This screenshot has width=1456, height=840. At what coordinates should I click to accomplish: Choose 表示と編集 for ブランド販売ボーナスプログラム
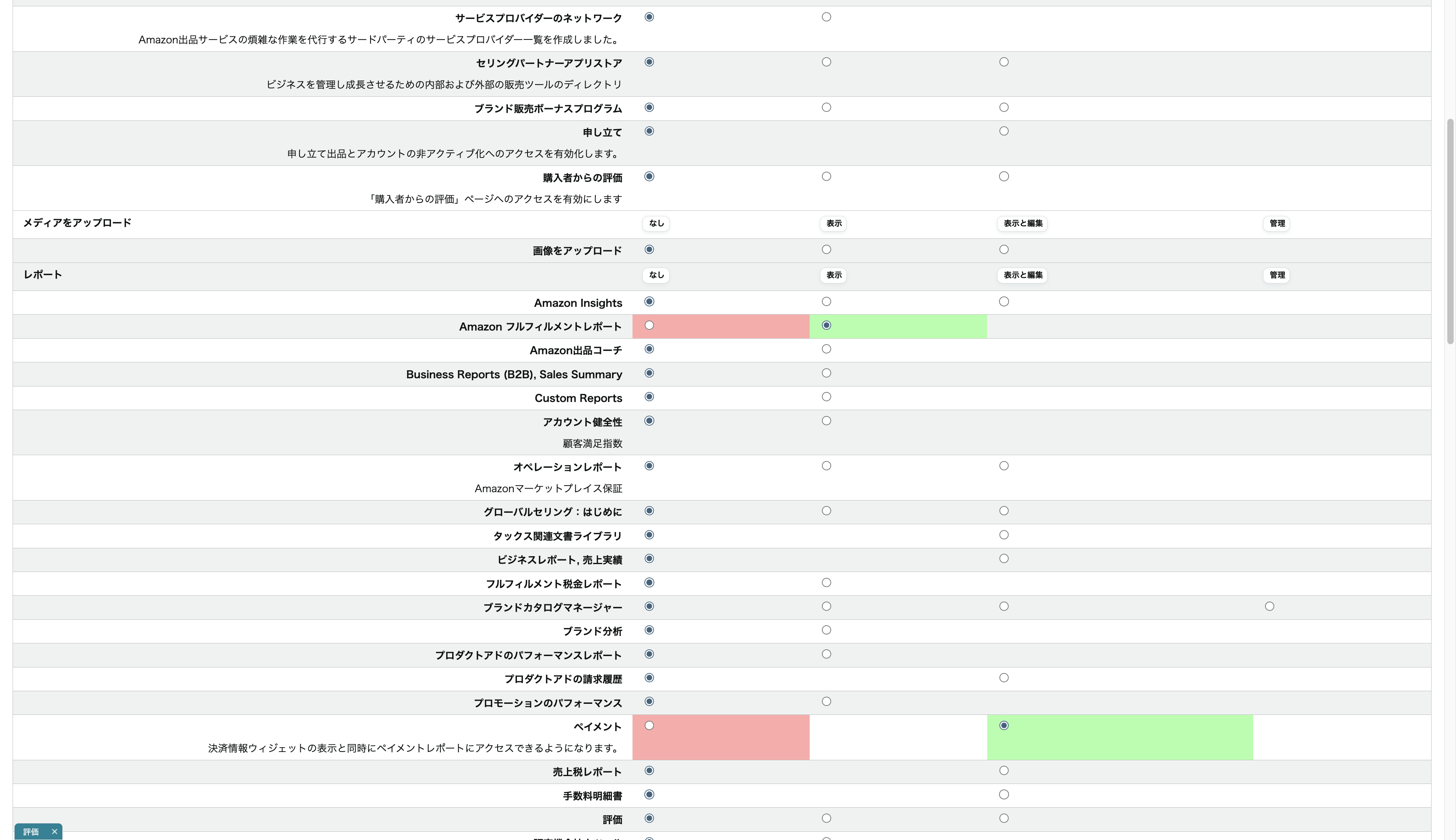pyautogui.click(x=1004, y=107)
